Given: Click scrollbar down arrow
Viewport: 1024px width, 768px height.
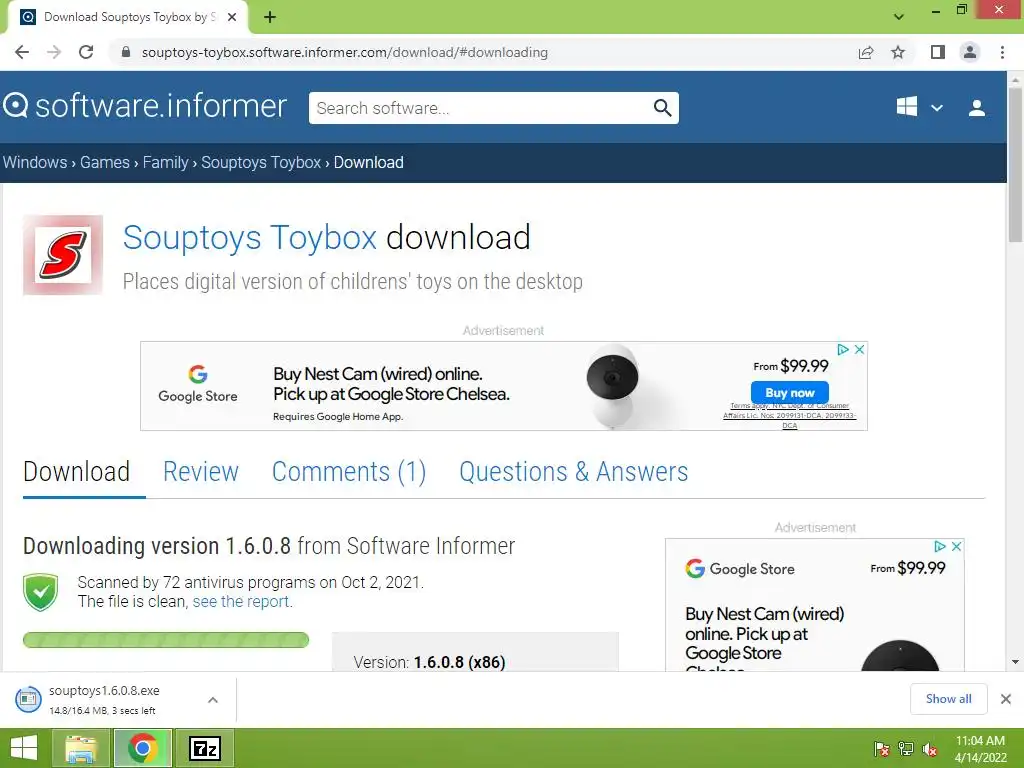Looking at the screenshot, I should 1015,662.
